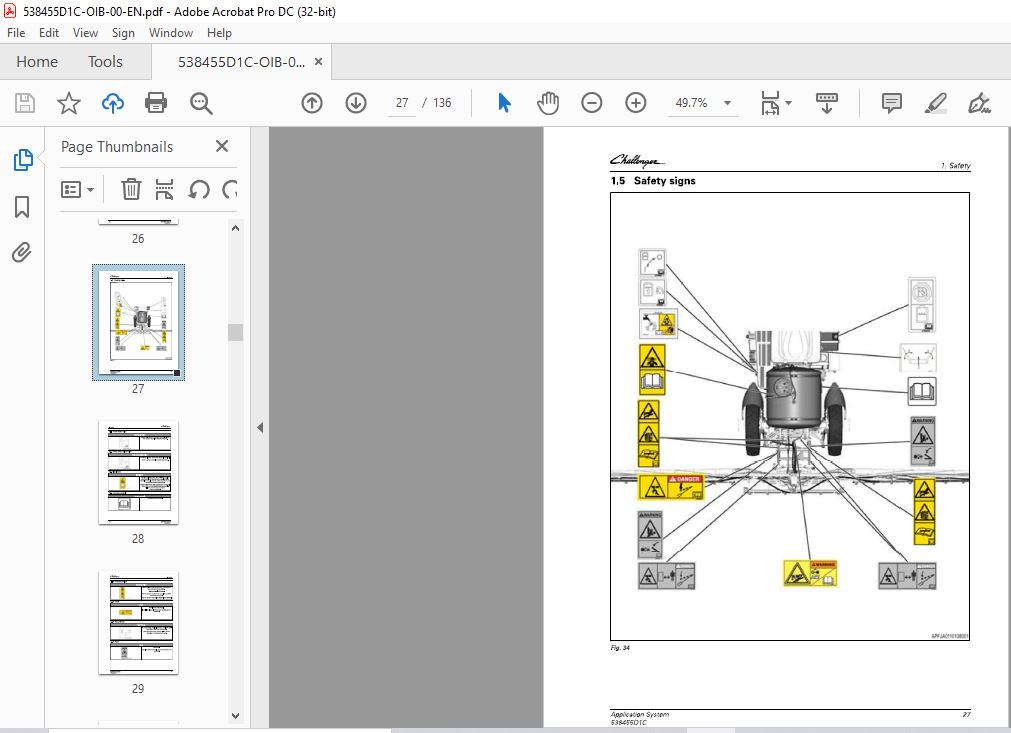Viewport: 1011px width, 733px height.
Task: Activate the Selection arrow tool
Action: pyautogui.click(x=504, y=103)
